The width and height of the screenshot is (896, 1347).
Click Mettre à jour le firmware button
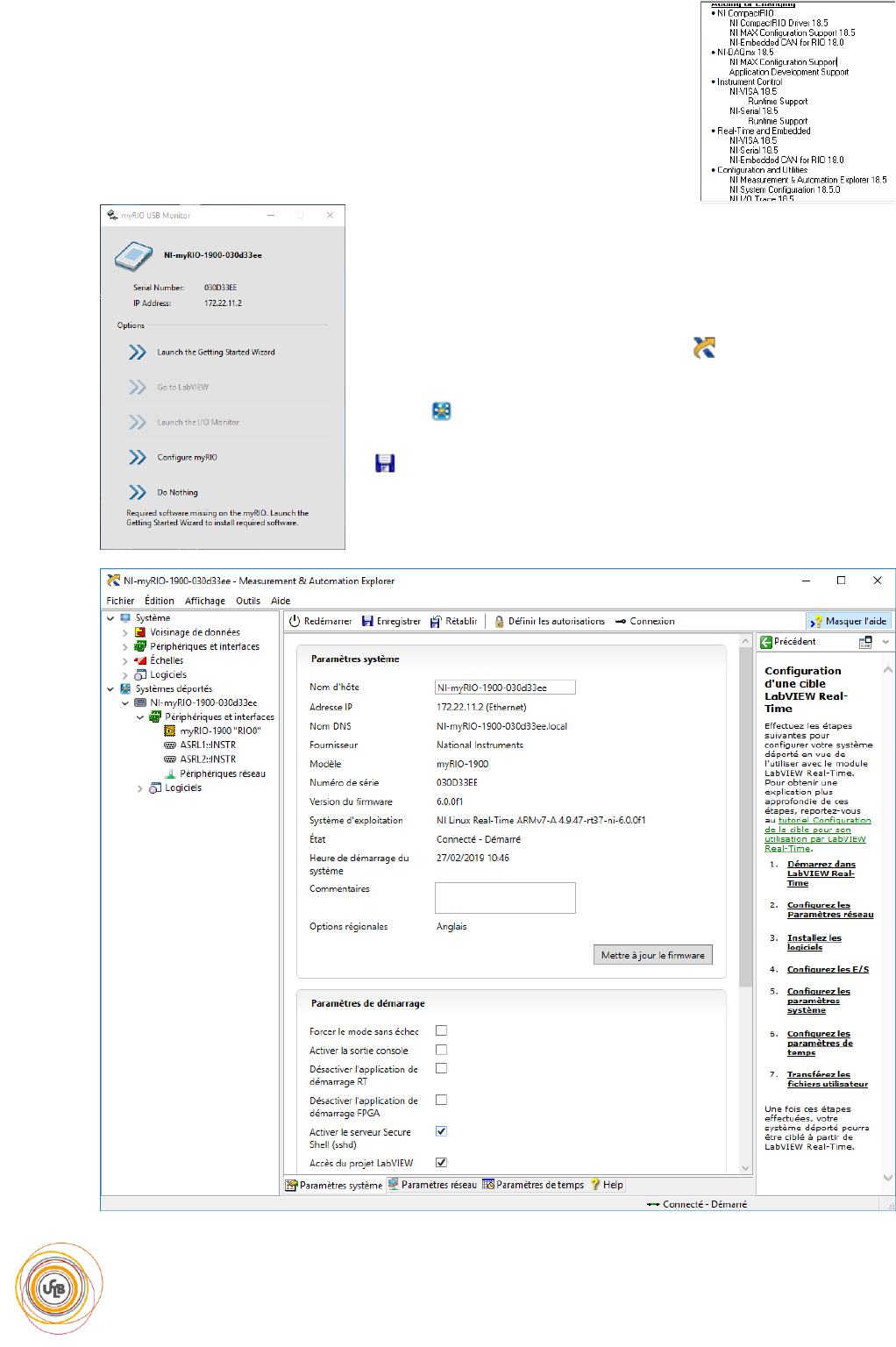(x=653, y=955)
